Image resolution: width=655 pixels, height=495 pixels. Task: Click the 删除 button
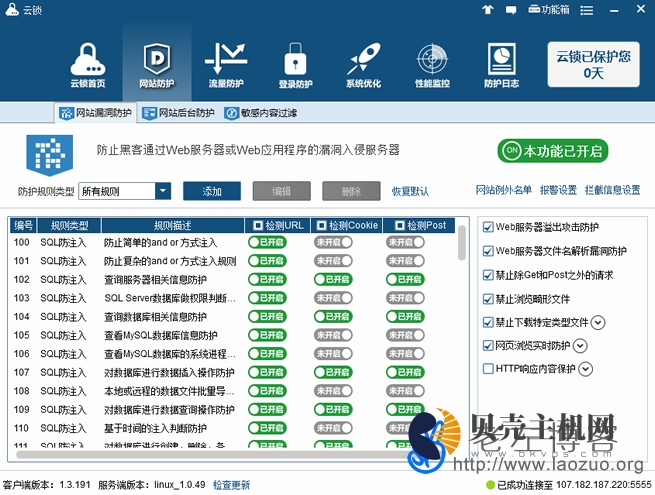click(351, 191)
